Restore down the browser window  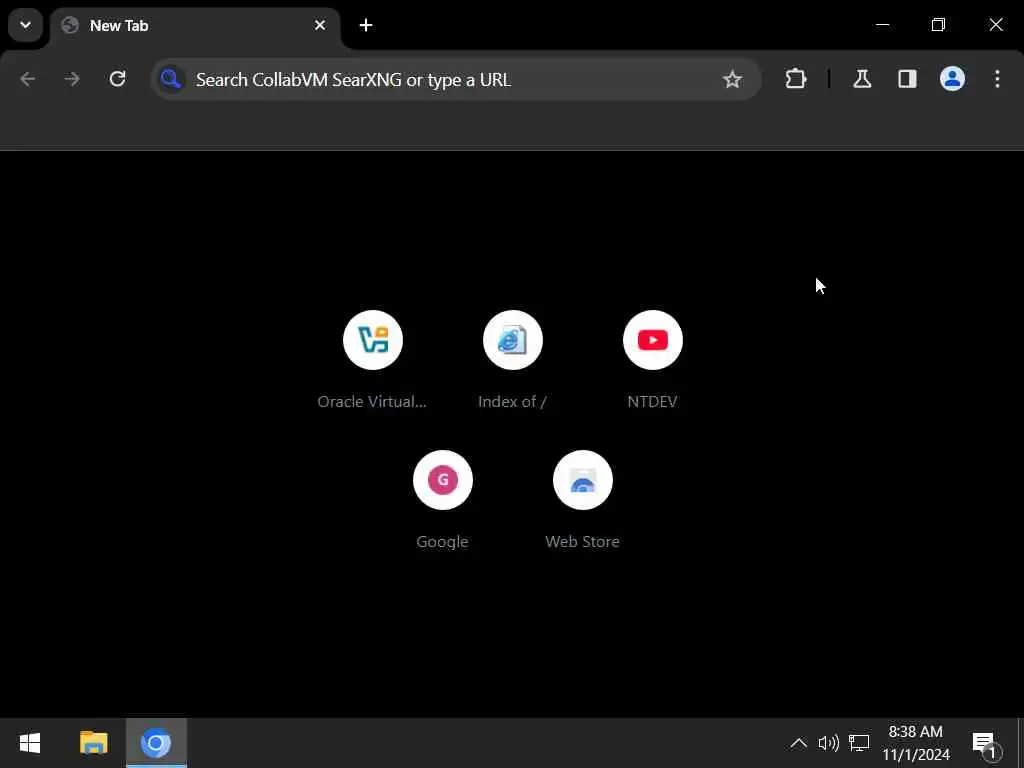[938, 25]
